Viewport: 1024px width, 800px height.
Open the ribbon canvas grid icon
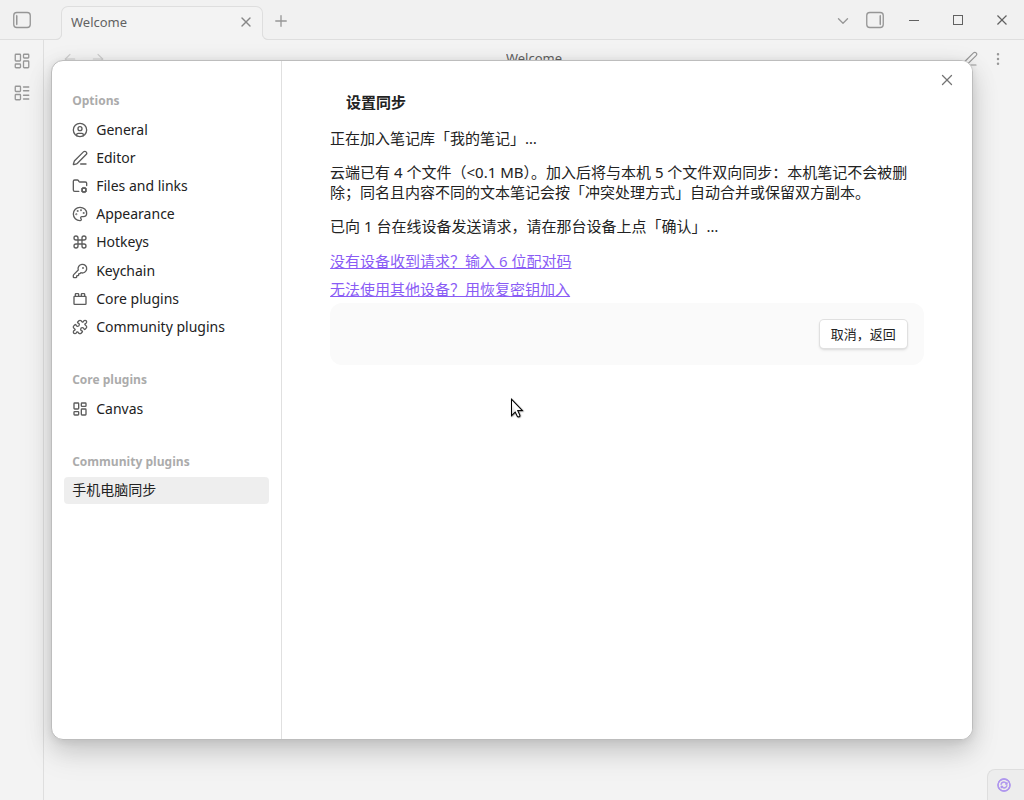pyautogui.click(x=22, y=61)
